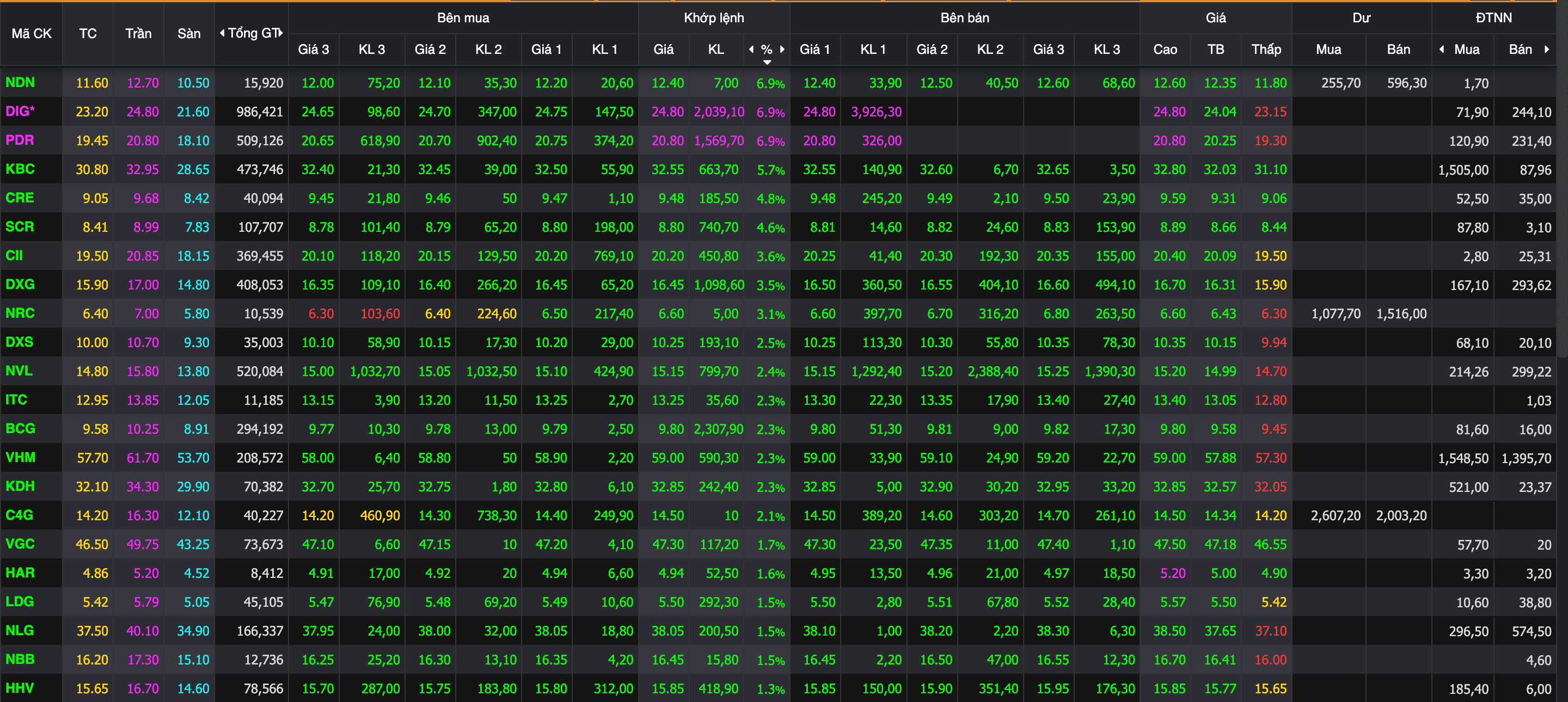1568x702 pixels.
Task: Click VHM foreign sell value 1,395,70
Action: (1526, 458)
